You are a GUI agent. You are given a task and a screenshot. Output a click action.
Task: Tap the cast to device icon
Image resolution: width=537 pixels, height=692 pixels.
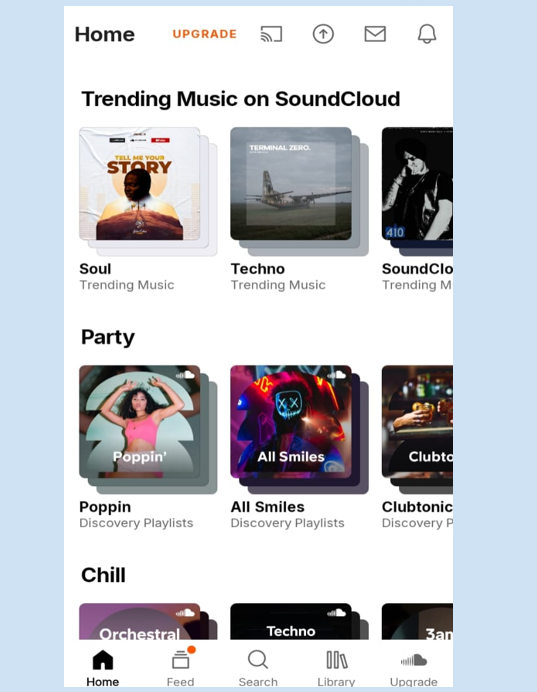click(x=271, y=34)
